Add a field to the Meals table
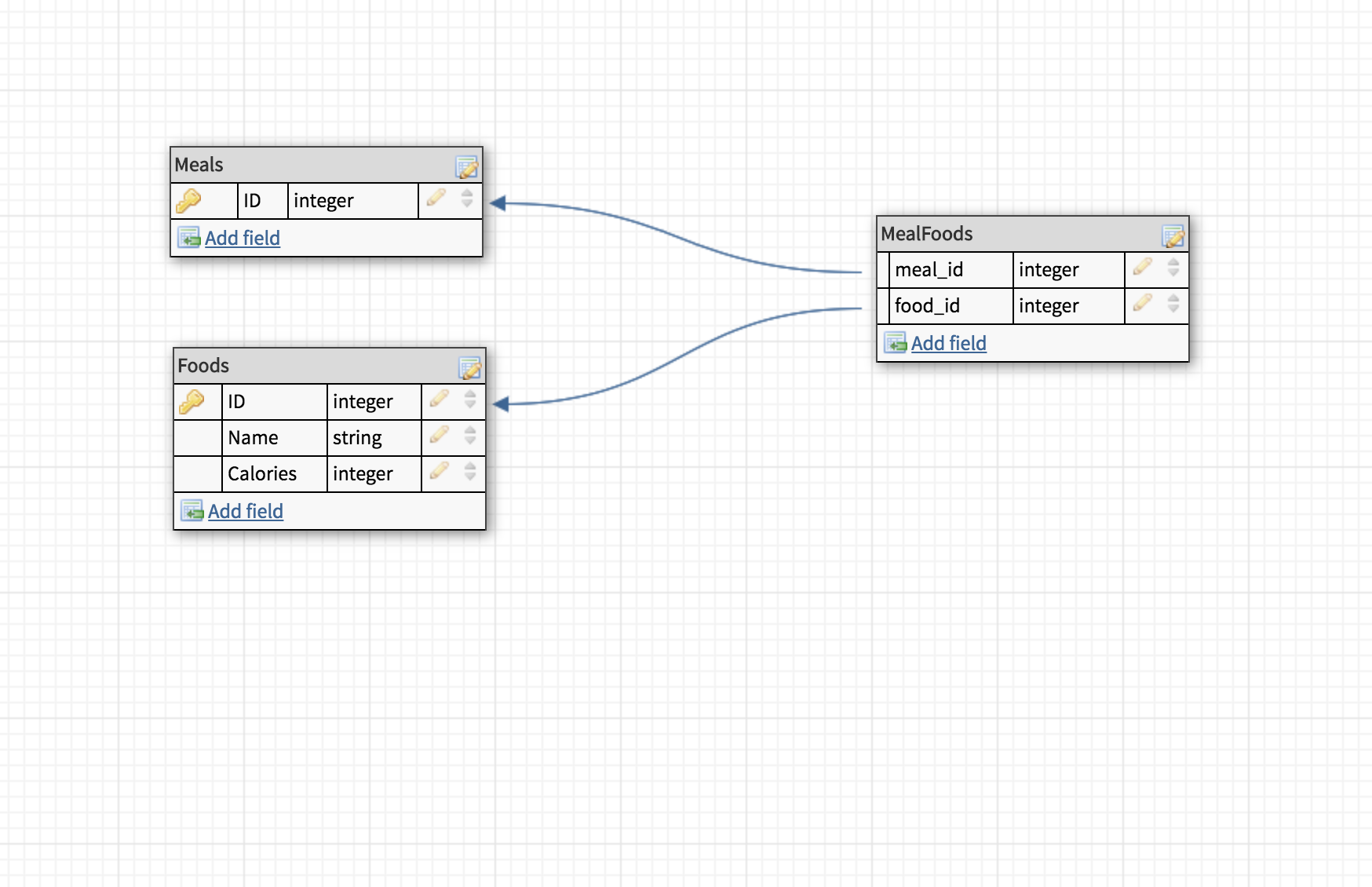Viewport: 1372px width, 887px height. point(243,238)
